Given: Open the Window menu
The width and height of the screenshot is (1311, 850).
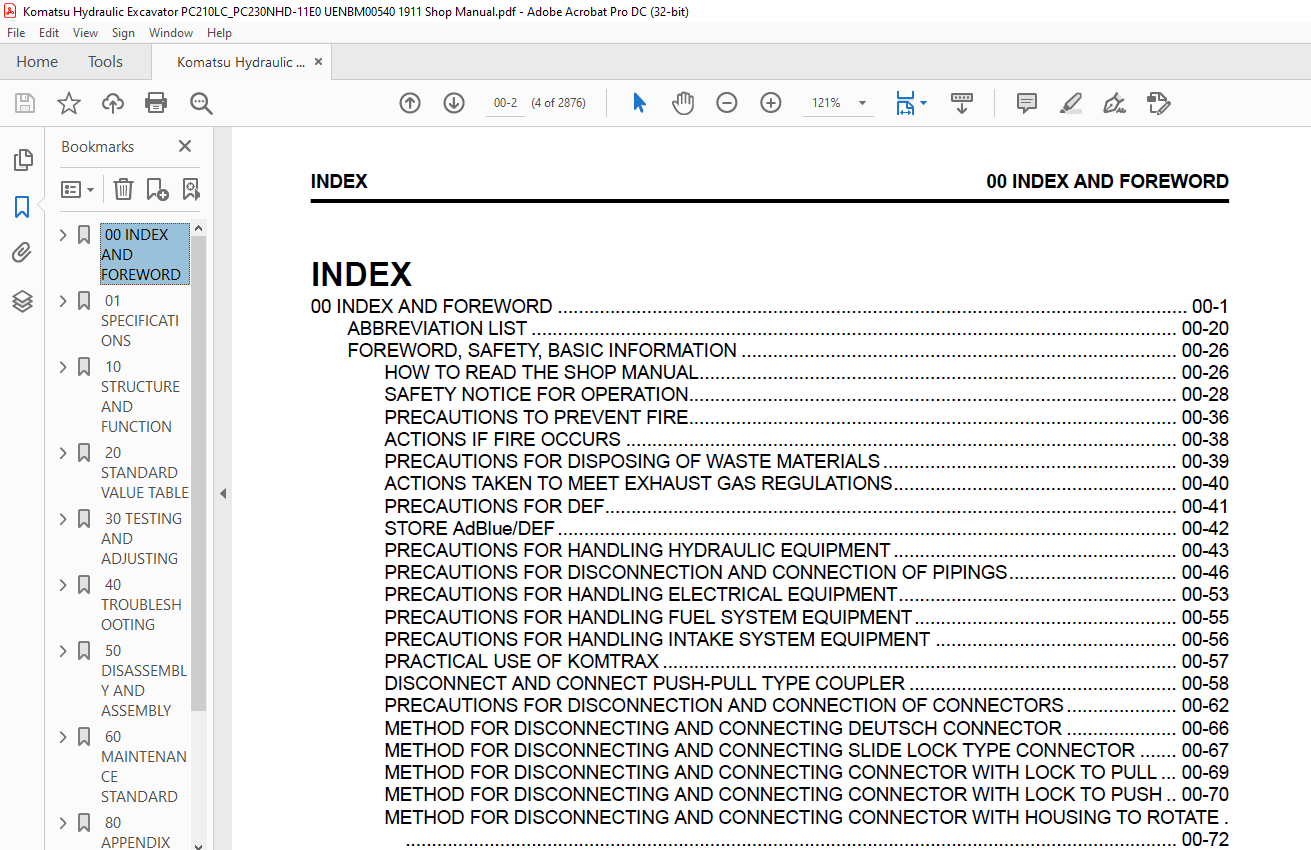Looking at the screenshot, I should click(171, 33).
